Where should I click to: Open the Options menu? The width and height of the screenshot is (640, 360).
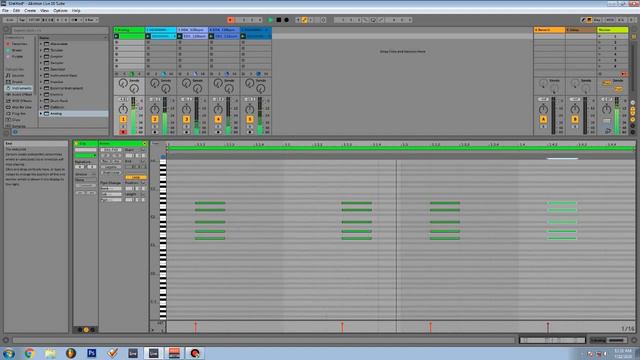pos(60,11)
